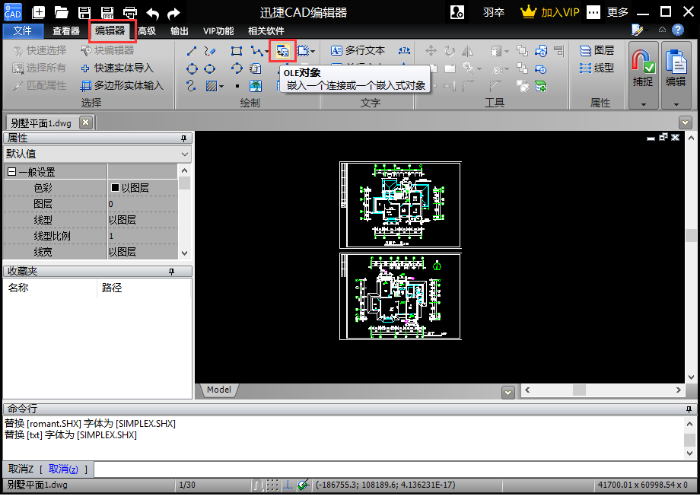The height and width of the screenshot is (495, 700).
Task: Switch to the Related Software tab
Action: click(x=266, y=30)
